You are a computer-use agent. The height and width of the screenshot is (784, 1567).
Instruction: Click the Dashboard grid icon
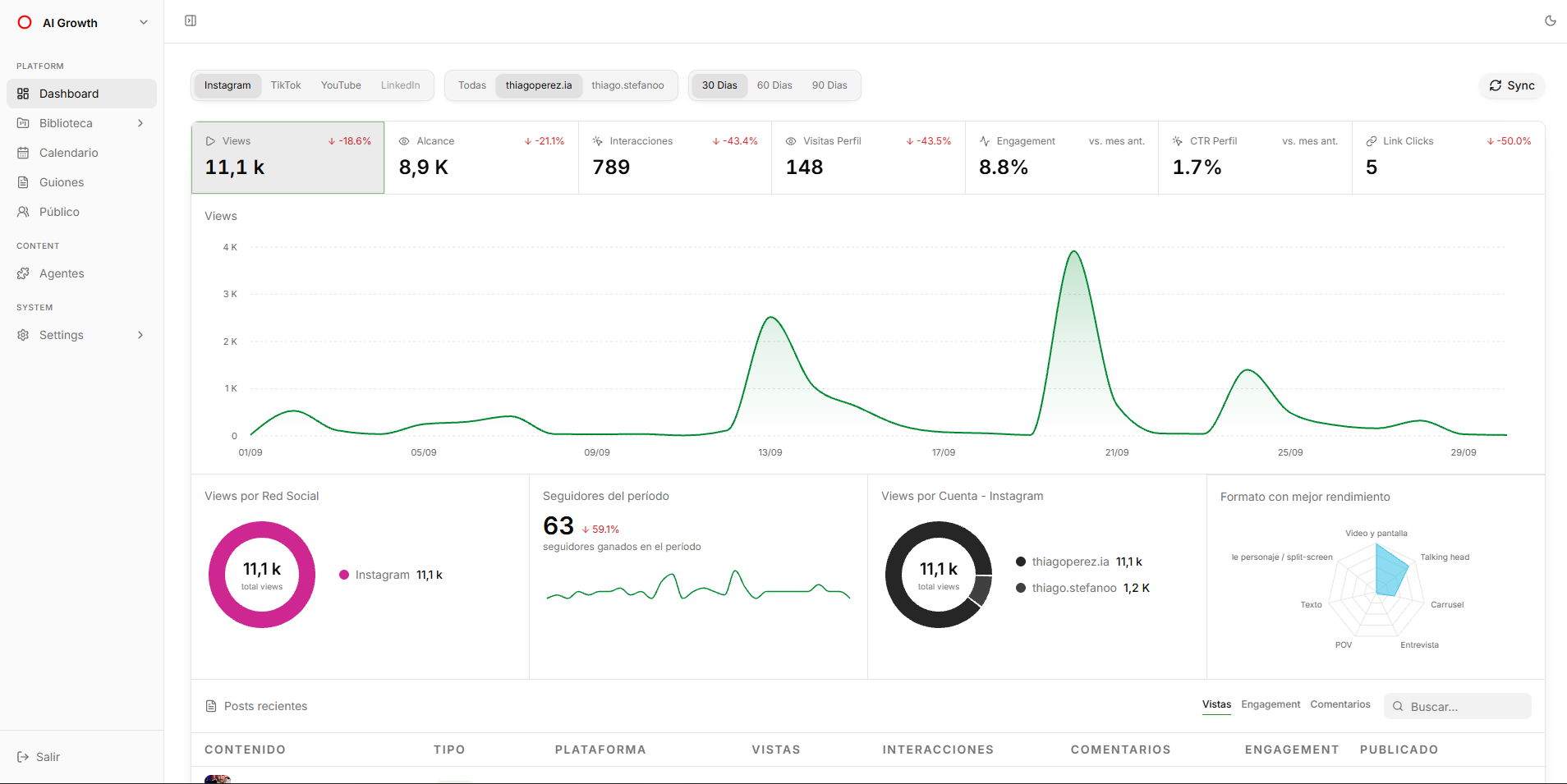[23, 94]
